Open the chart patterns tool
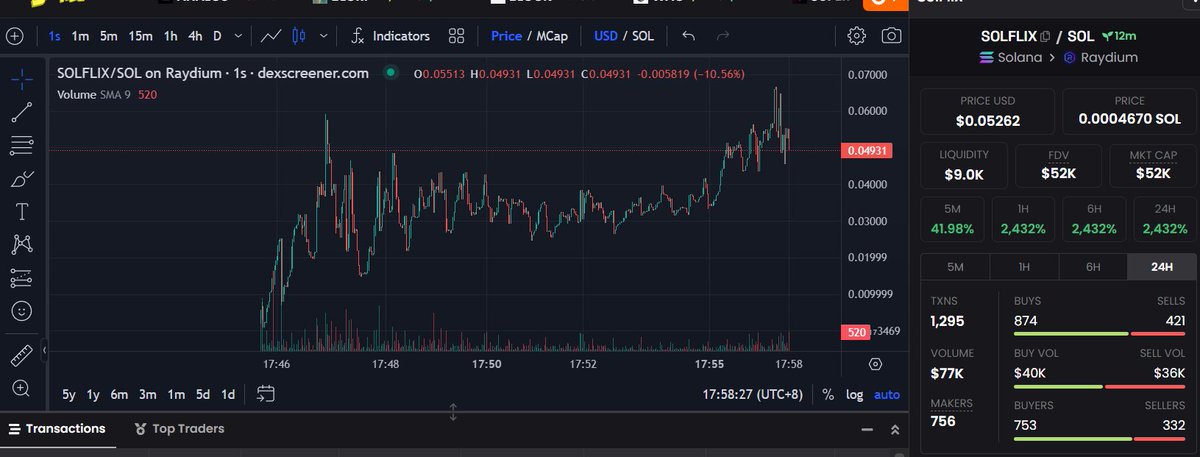Viewport: 1200px width, 457px height. pyautogui.click(x=21, y=244)
